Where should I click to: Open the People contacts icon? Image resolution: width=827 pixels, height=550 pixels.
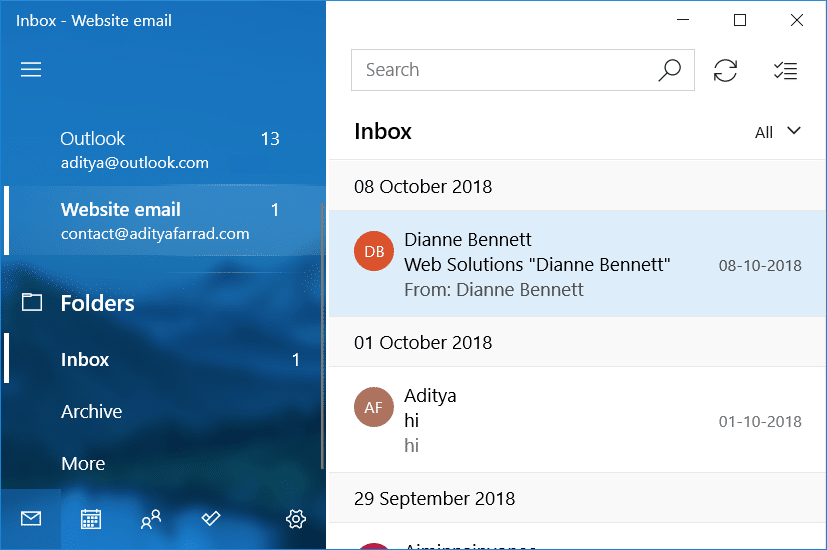(151, 519)
